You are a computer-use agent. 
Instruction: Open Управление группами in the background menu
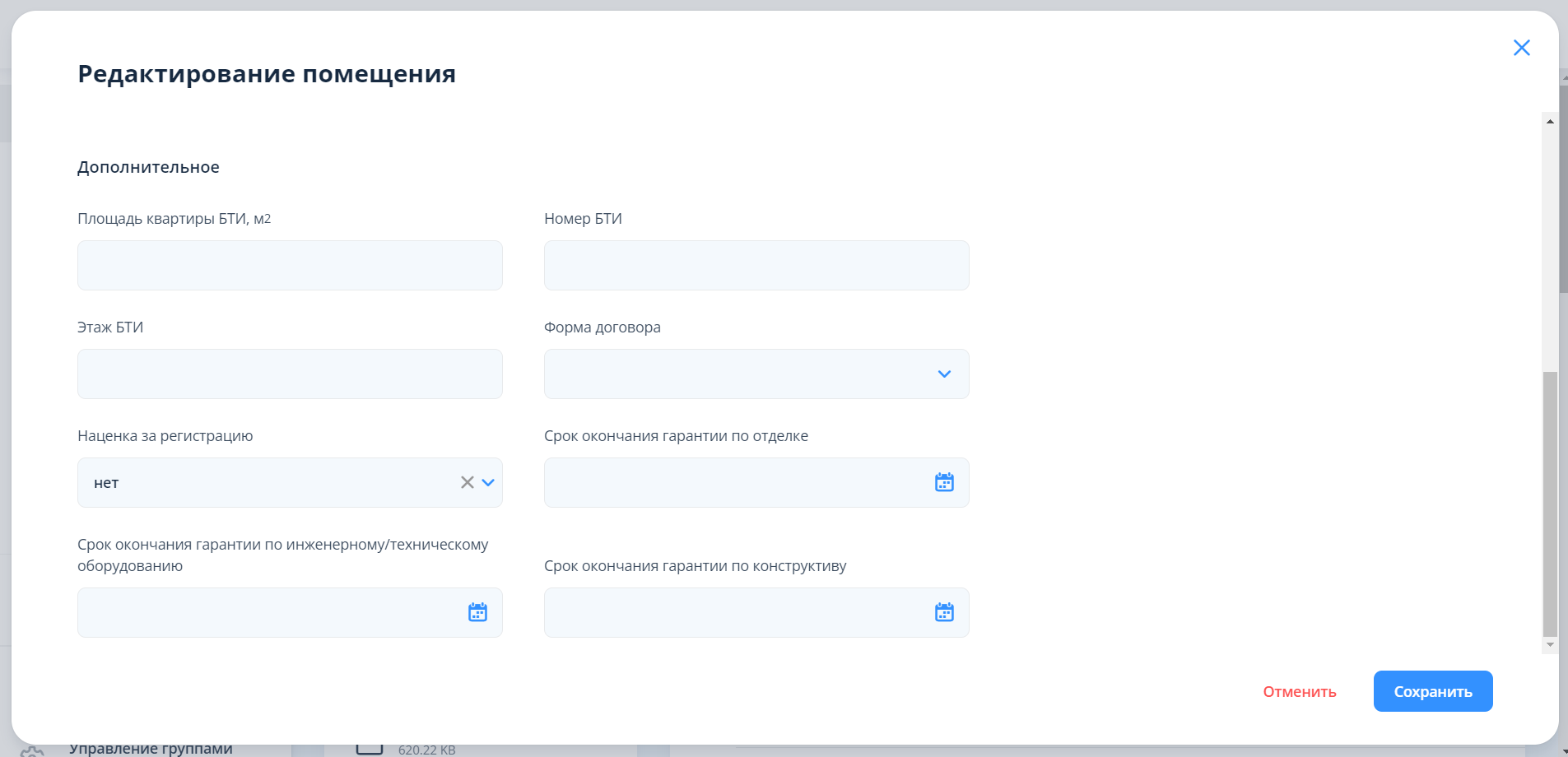coord(151,749)
